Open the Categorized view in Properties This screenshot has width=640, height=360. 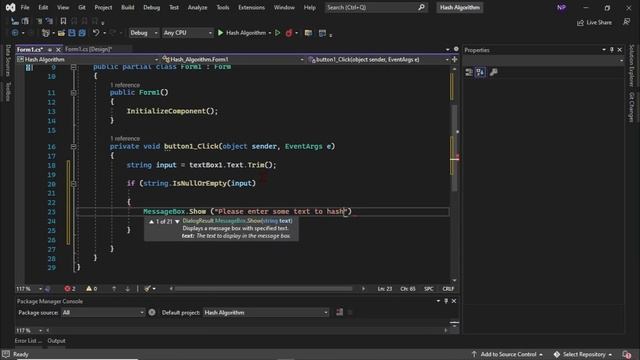469,72
